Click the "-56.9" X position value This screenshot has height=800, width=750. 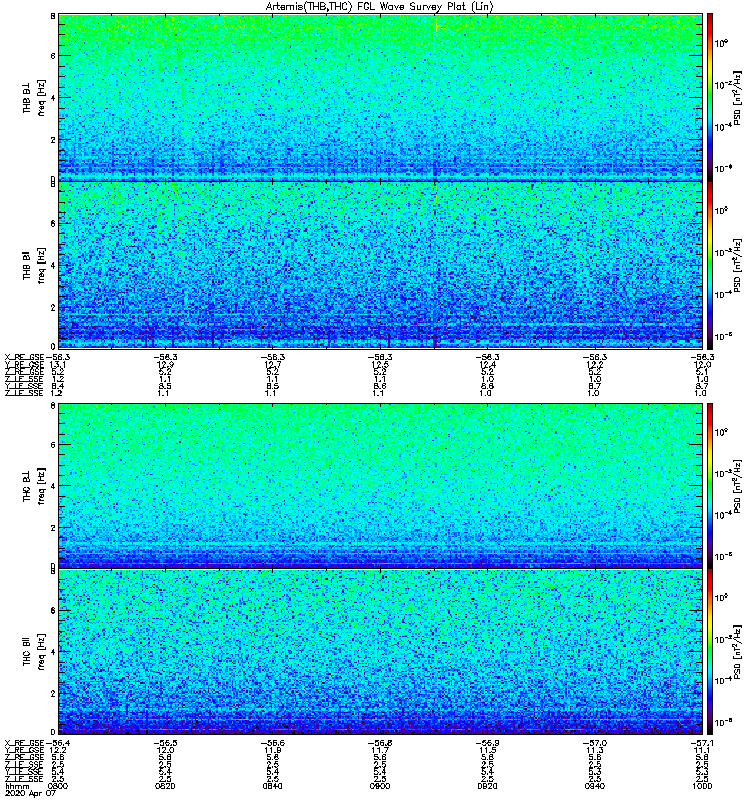click(487, 743)
